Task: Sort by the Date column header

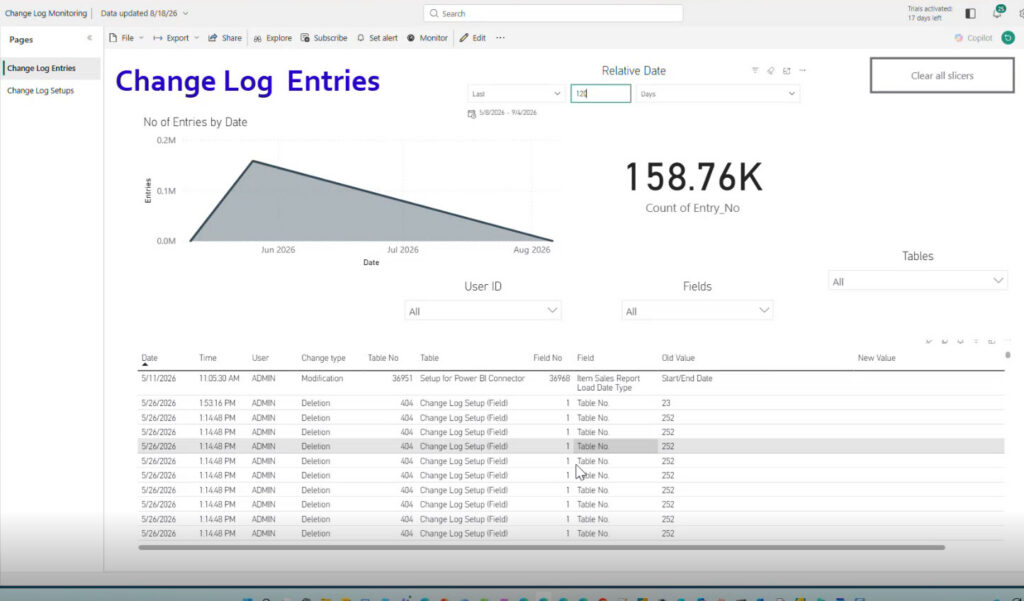Action: [150, 358]
